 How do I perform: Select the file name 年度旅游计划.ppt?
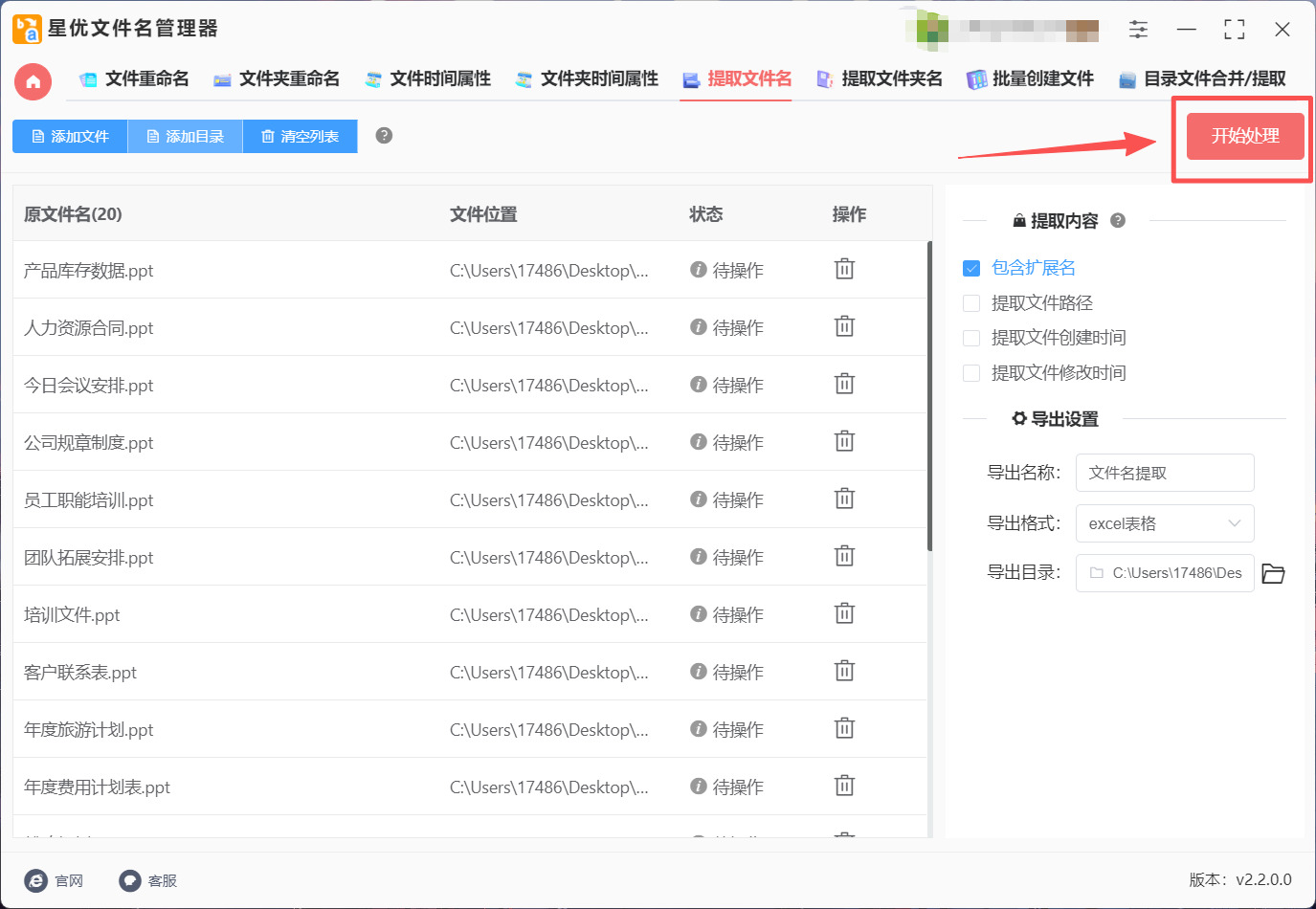(88, 730)
